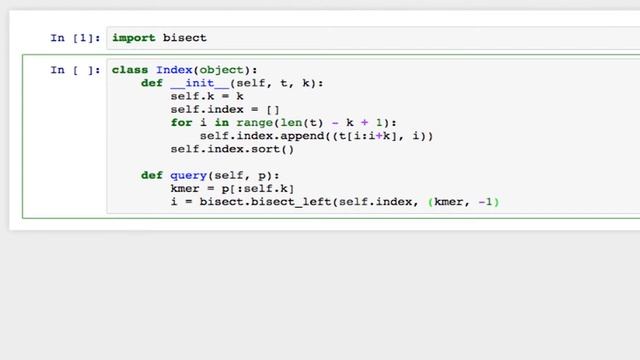640x360 pixels.
Task: Click the 'import bisect' code cell
Action: pos(373,38)
